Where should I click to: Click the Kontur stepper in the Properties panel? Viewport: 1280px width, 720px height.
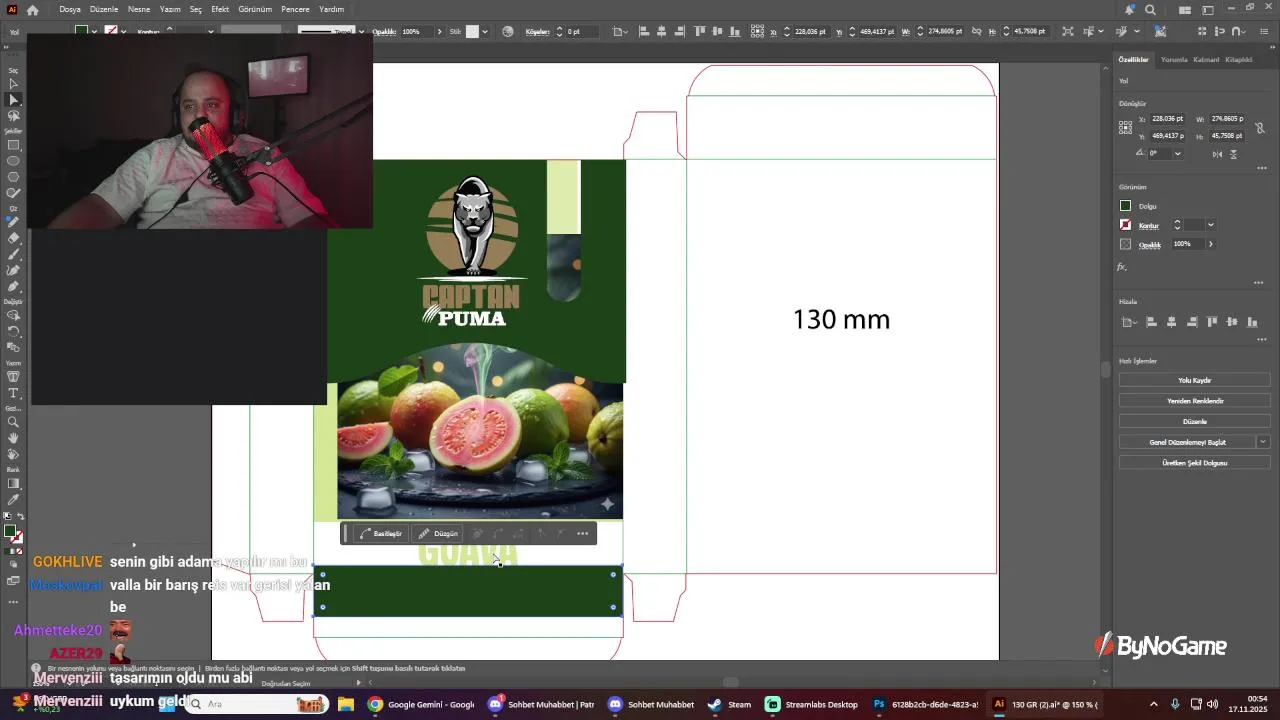click(1177, 225)
